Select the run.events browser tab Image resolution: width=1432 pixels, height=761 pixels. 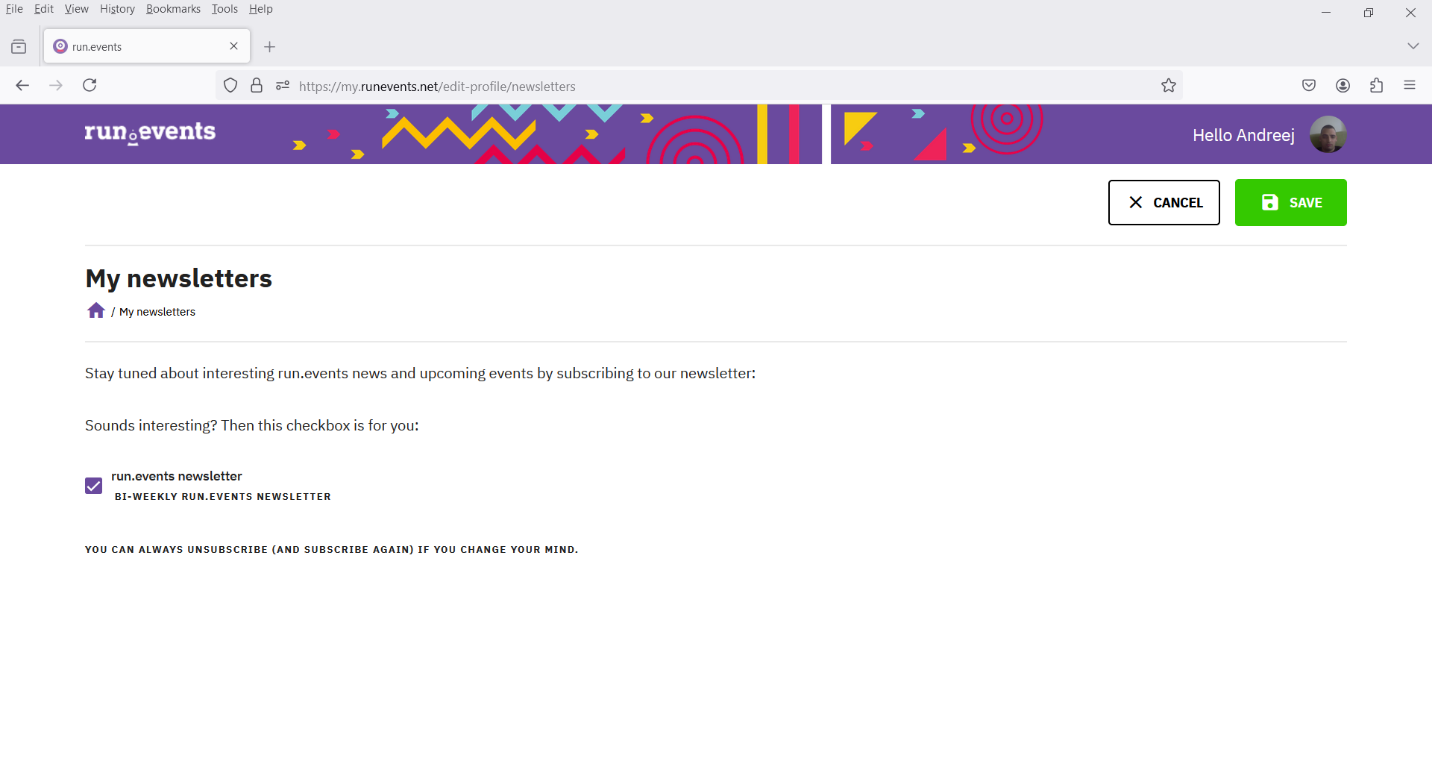147,46
